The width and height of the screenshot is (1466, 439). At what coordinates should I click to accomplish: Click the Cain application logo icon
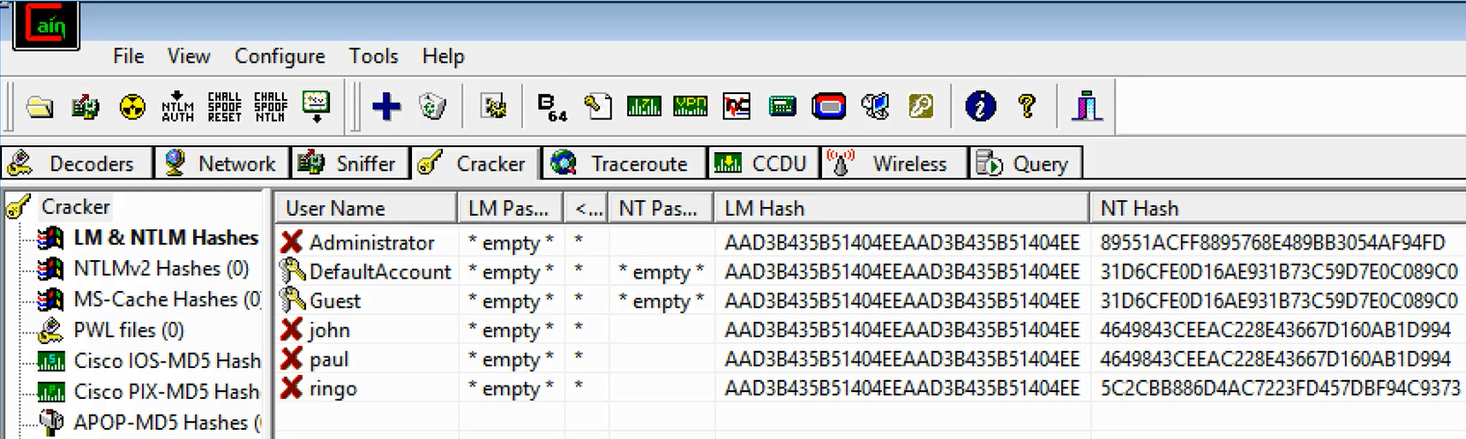pos(45,24)
